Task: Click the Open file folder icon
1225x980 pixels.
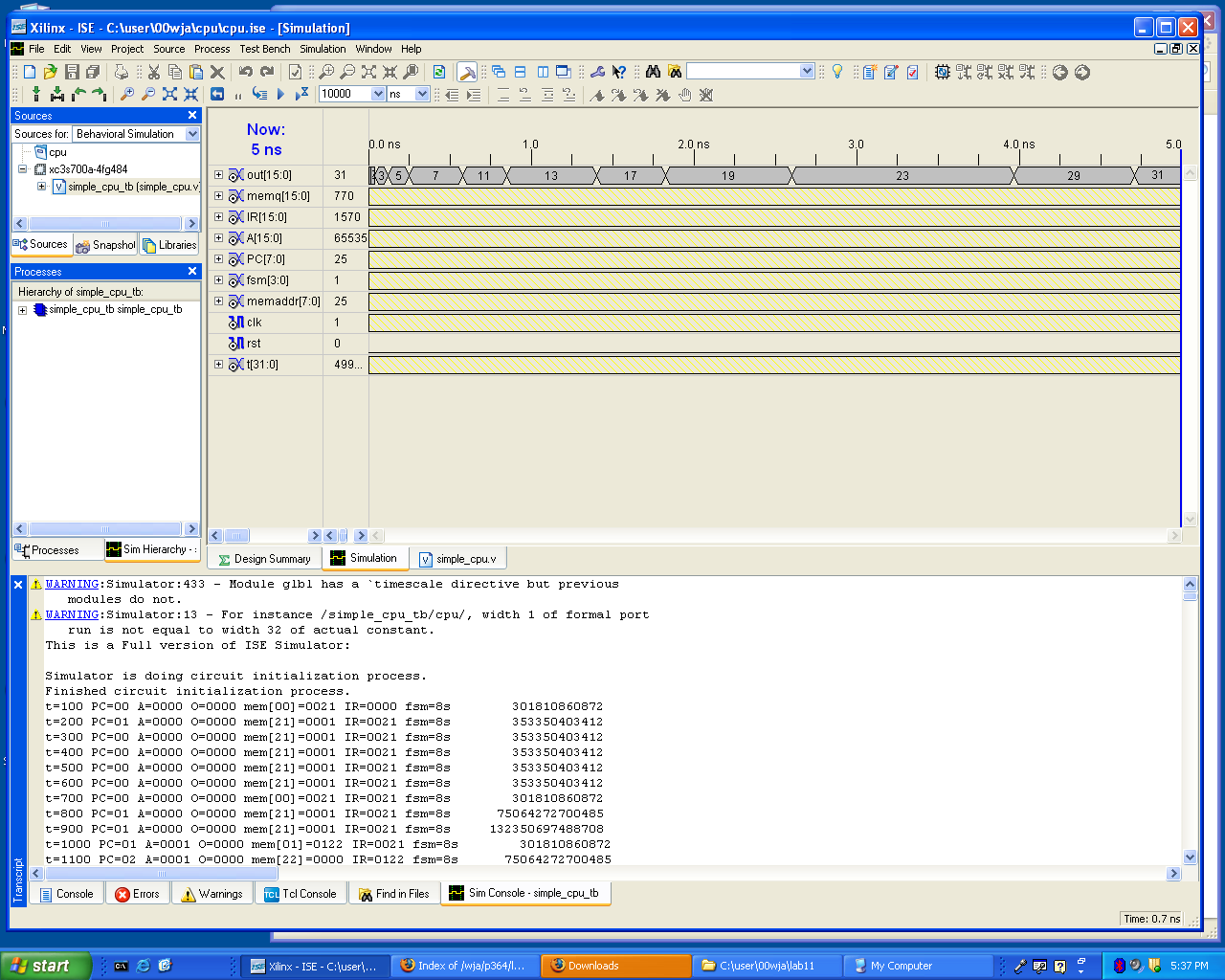Action: point(50,72)
